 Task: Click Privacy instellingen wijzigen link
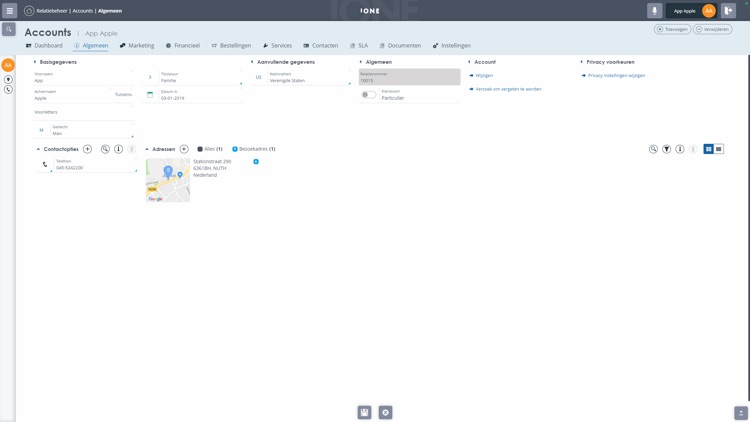614,76
